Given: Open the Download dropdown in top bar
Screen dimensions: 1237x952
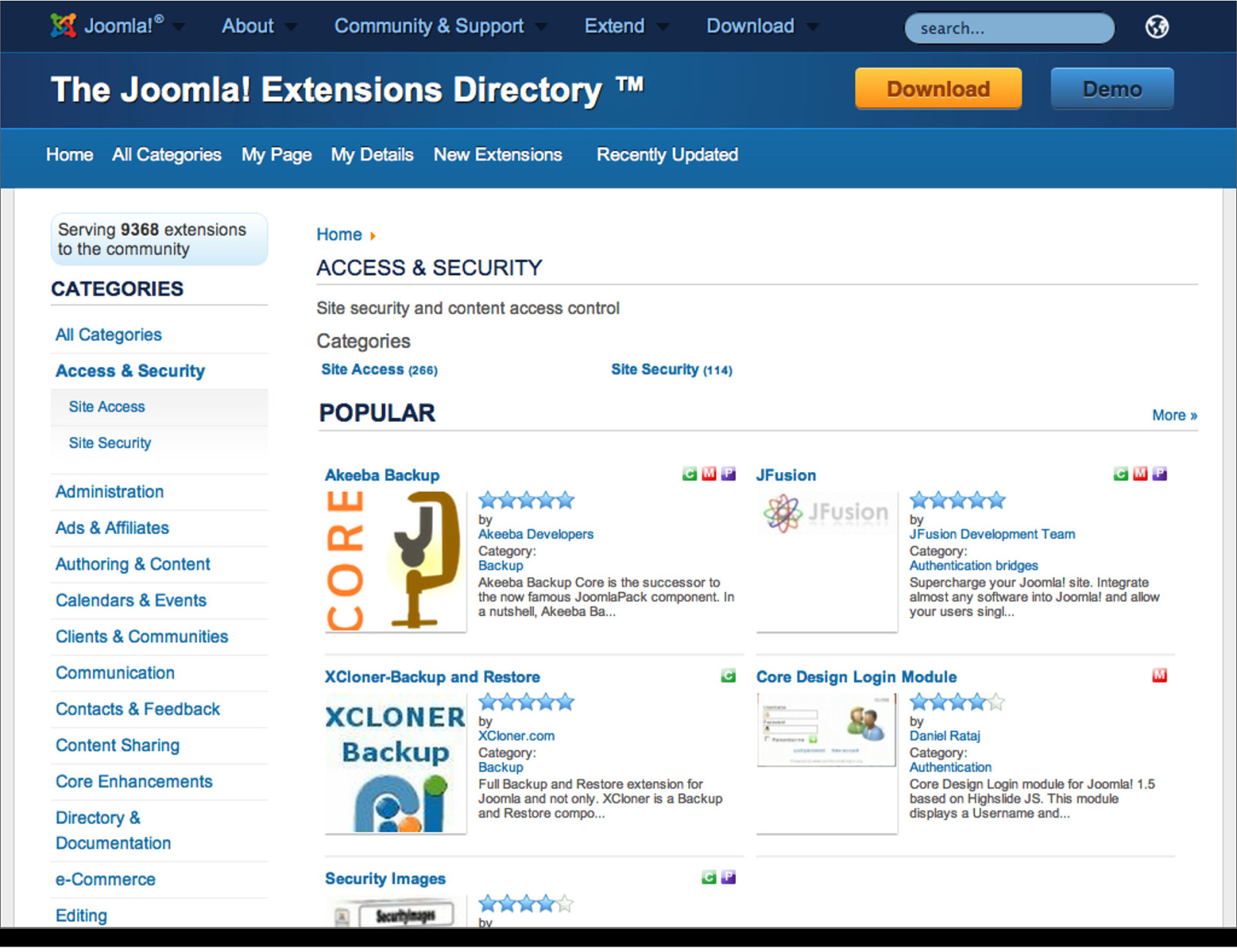Looking at the screenshot, I should click(762, 26).
